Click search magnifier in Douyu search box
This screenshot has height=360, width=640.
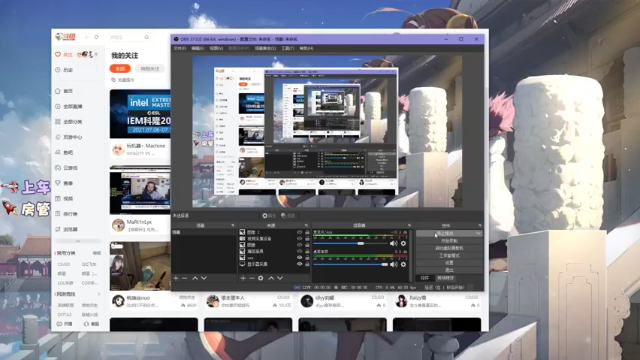(147, 37)
